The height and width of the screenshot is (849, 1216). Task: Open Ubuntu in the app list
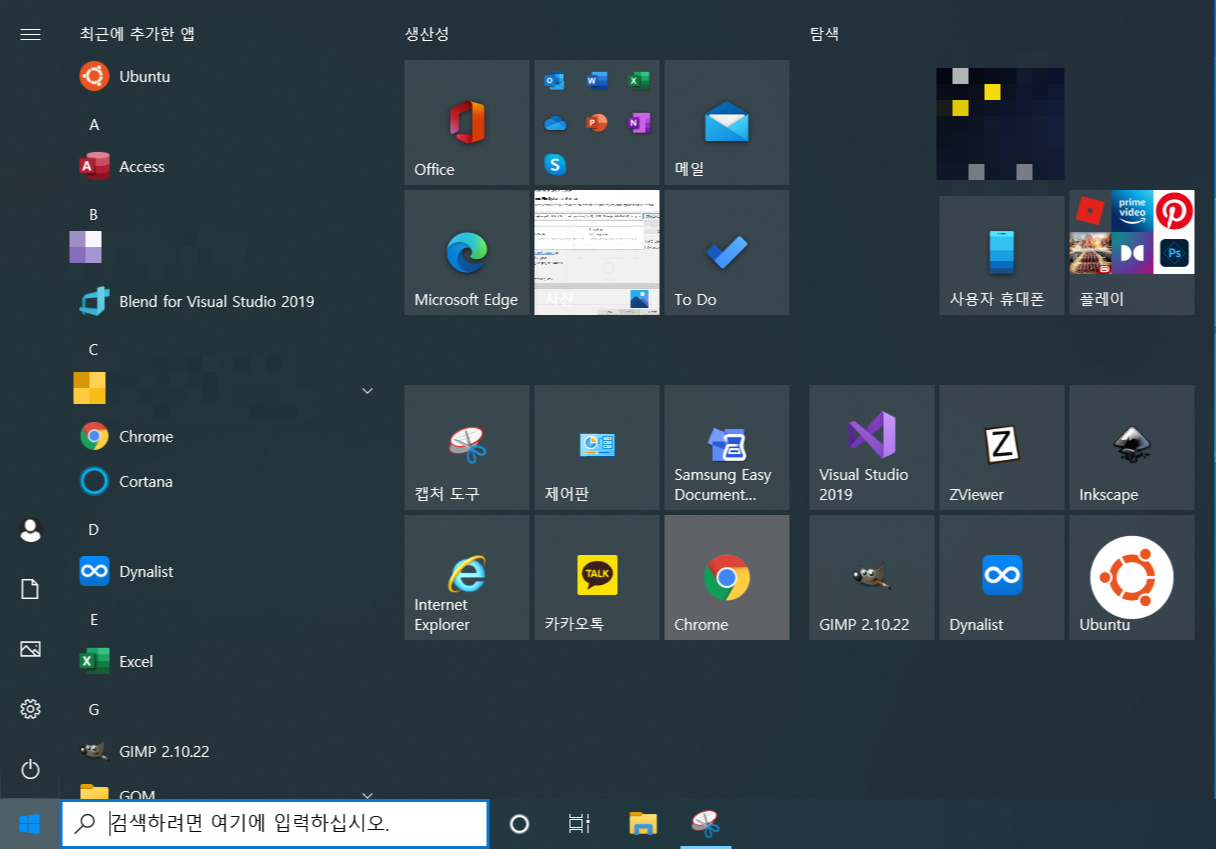[225, 76]
